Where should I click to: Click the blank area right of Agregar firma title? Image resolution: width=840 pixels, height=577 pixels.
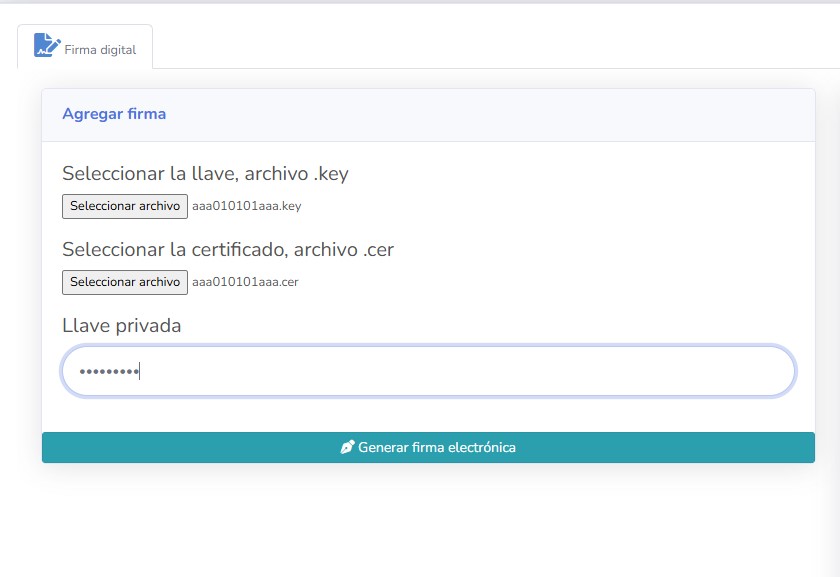point(500,115)
